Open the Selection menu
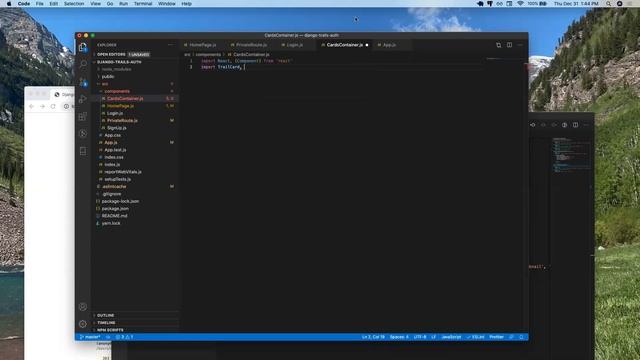 click(x=74, y=4)
